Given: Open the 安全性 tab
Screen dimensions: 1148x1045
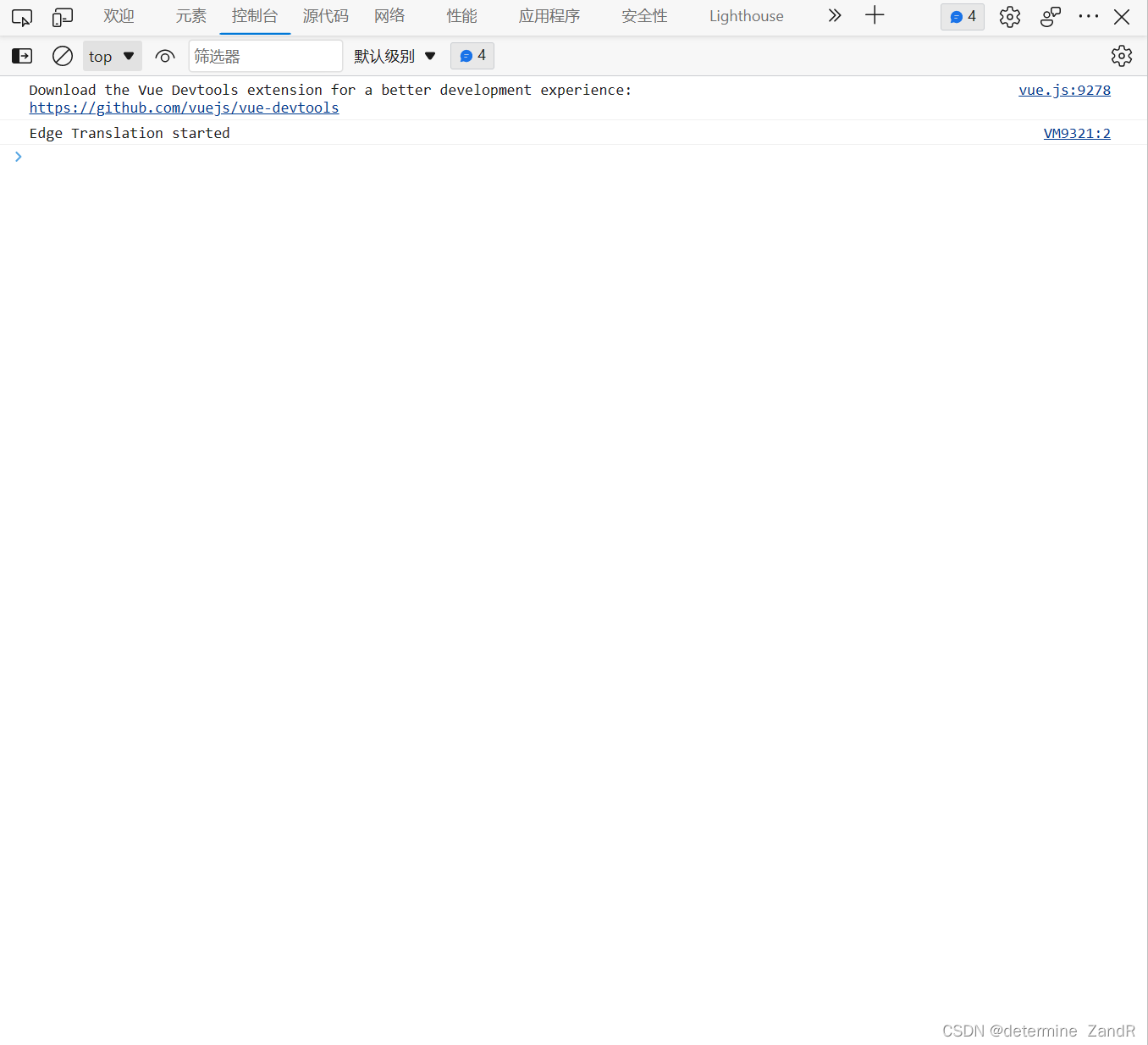Looking at the screenshot, I should pos(644,16).
